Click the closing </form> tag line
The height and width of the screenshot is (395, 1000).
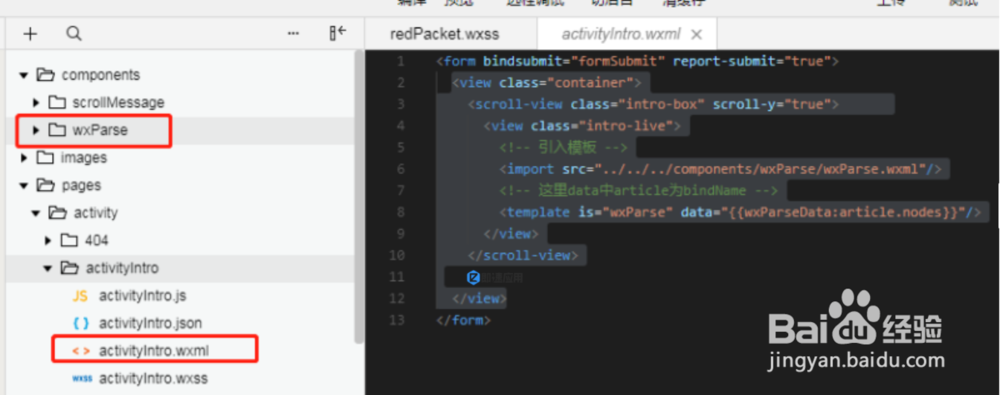(464, 320)
